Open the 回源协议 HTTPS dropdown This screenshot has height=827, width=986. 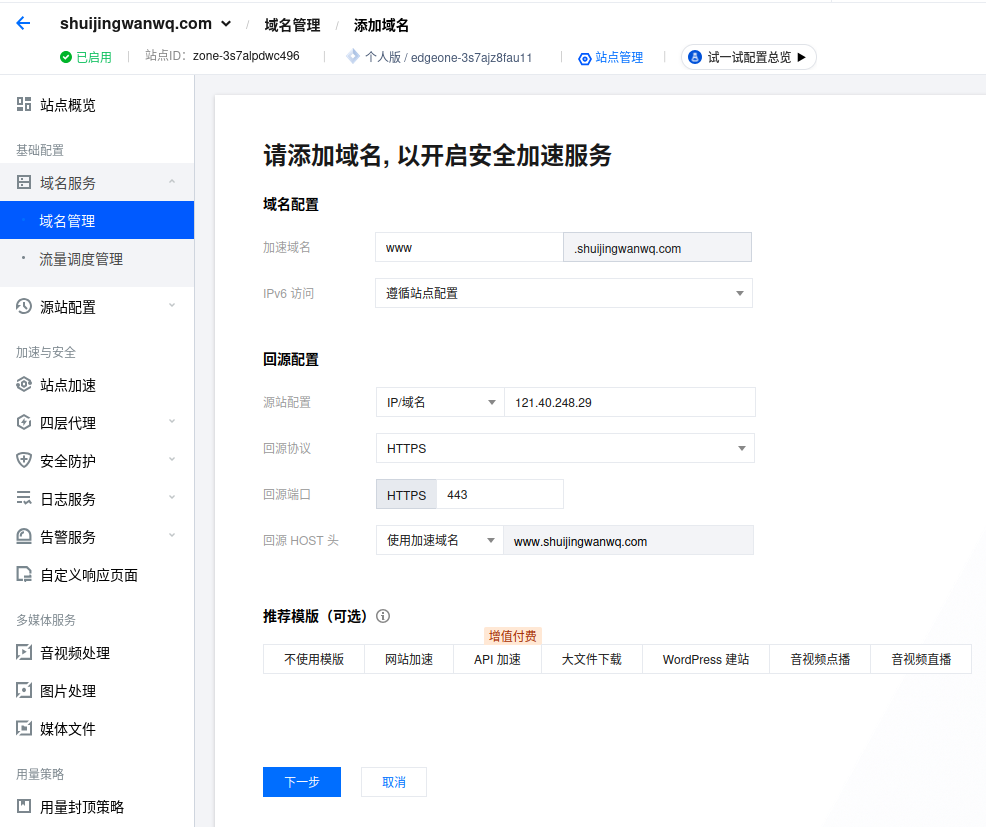tap(565, 448)
